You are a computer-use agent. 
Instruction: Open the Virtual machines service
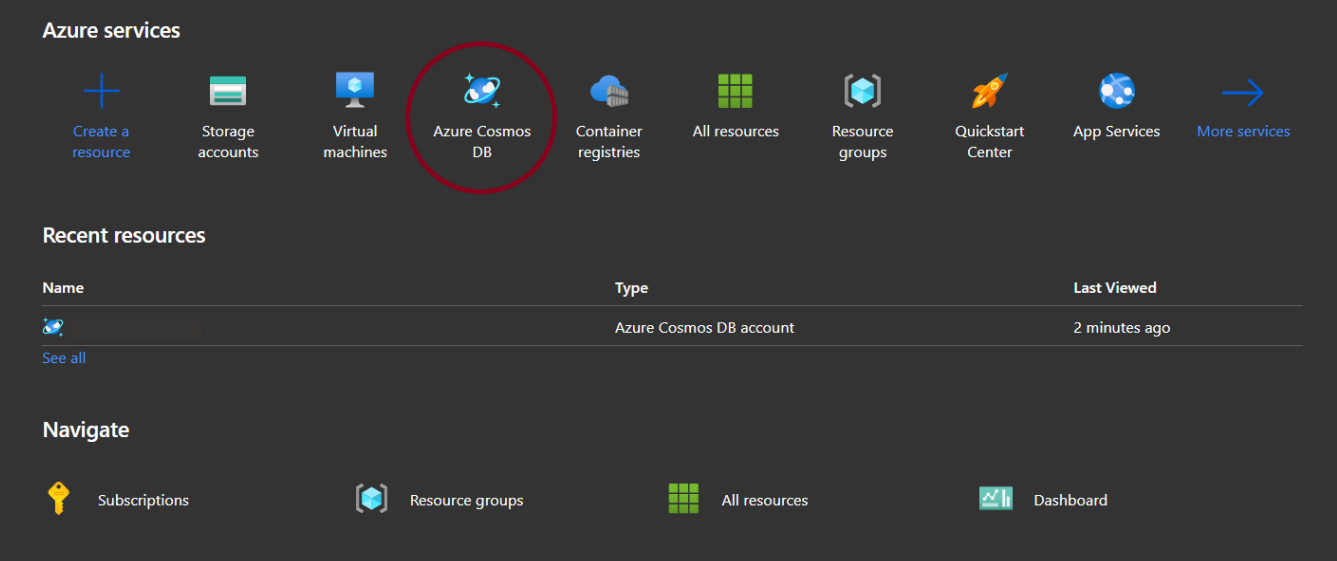(x=355, y=92)
